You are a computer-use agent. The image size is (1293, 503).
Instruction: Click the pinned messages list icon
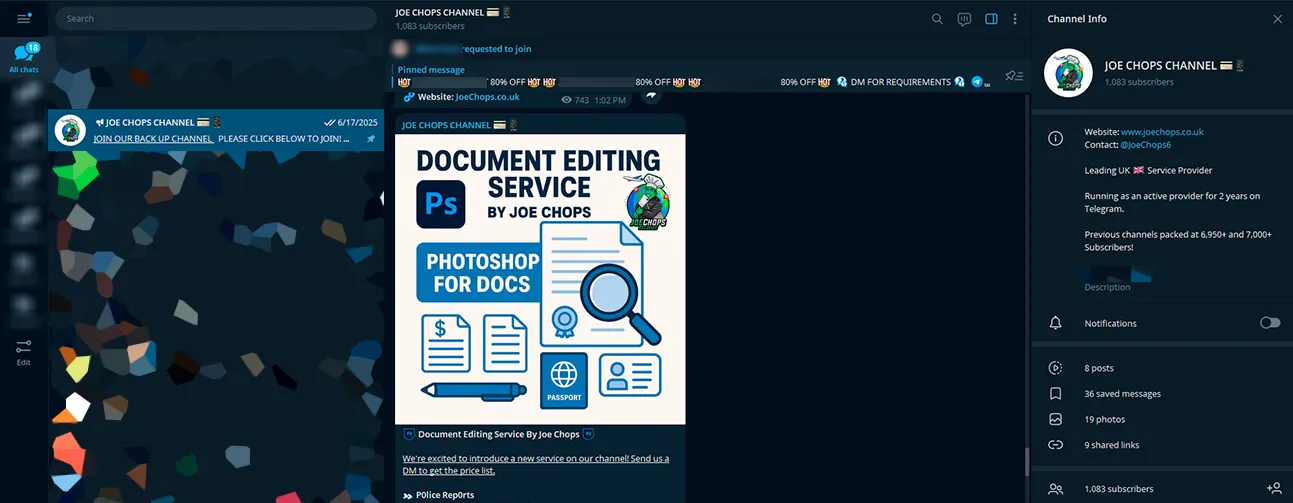click(x=1014, y=76)
